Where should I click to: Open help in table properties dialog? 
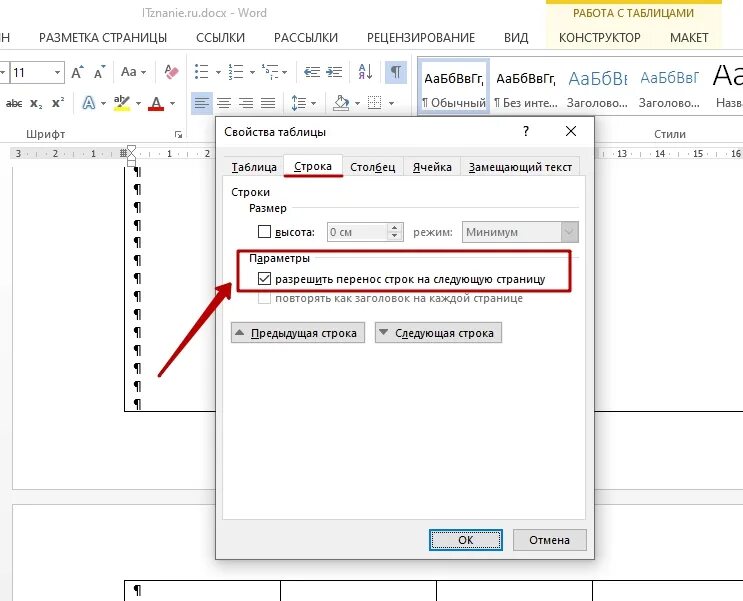526,131
